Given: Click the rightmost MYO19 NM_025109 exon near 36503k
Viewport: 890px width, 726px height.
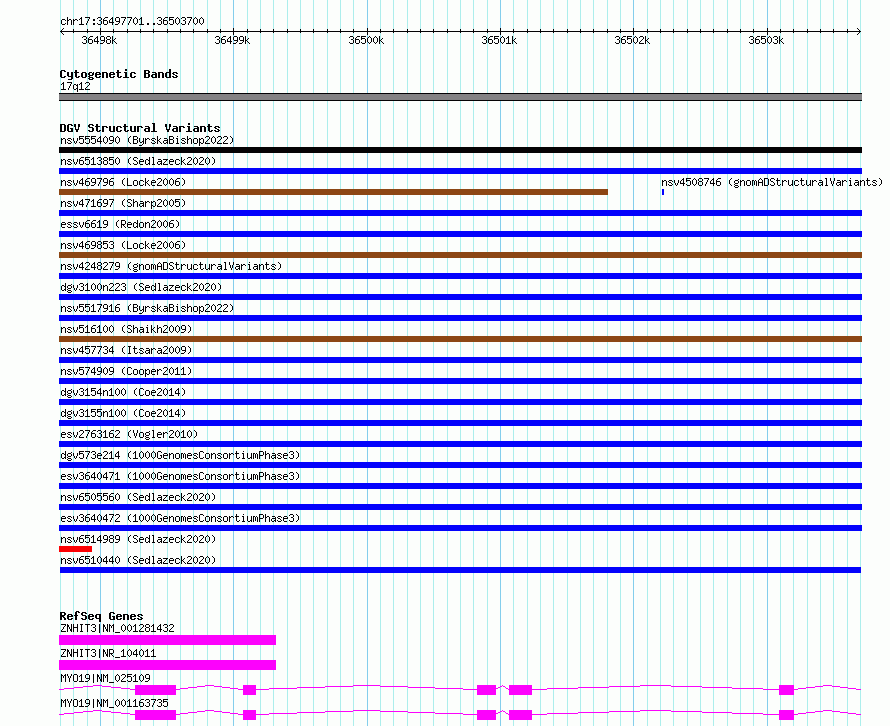Looking at the screenshot, I should (x=786, y=690).
